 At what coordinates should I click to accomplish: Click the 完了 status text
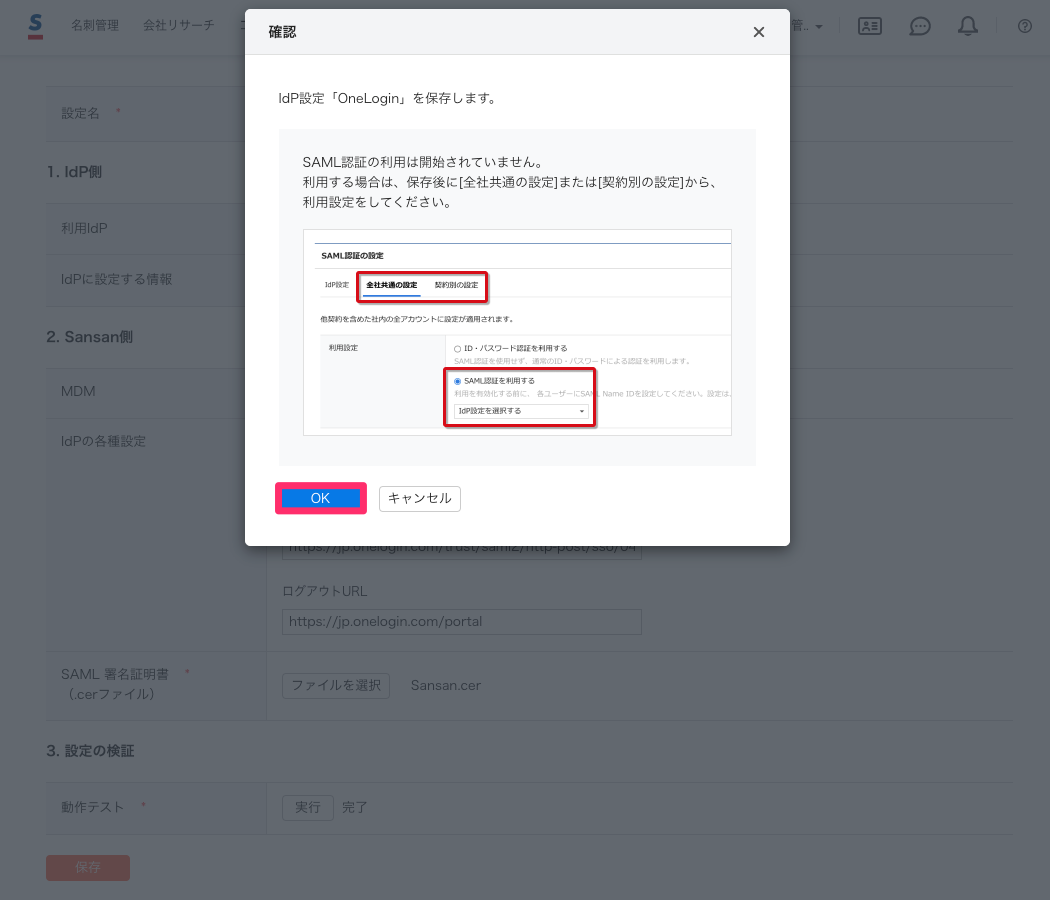[x=355, y=808]
